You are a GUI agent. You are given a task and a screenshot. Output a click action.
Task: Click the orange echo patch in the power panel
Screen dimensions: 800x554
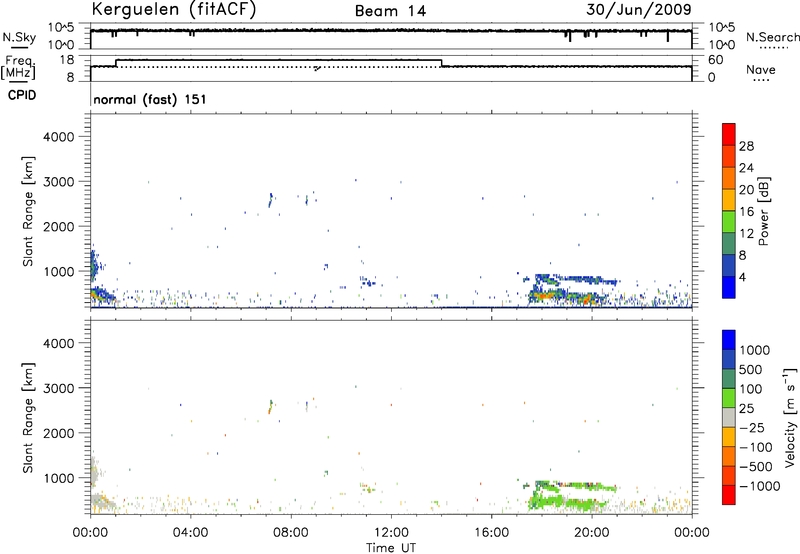[544, 295]
